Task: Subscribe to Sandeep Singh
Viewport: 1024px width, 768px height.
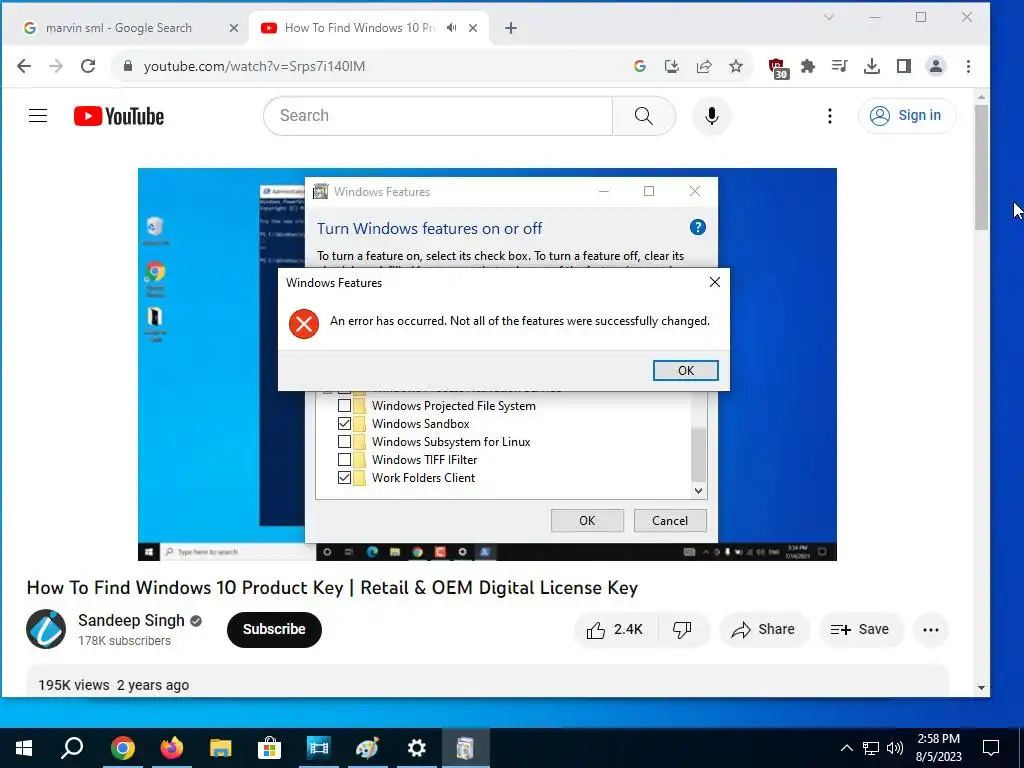Action: pos(274,629)
